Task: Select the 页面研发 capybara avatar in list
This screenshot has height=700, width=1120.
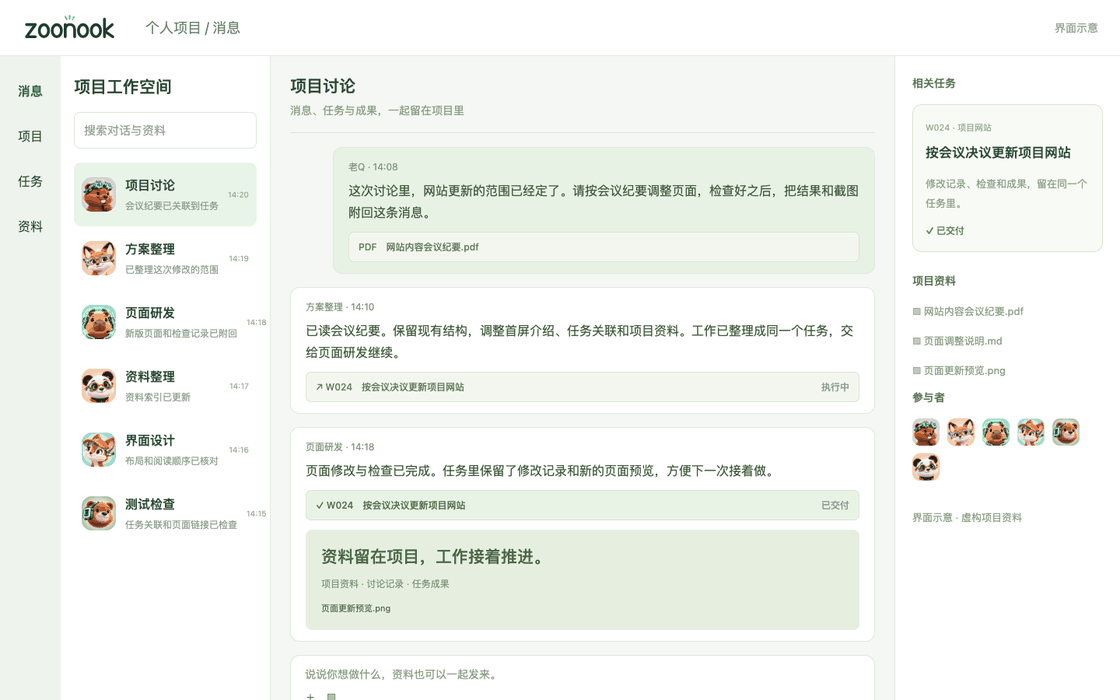Action: (x=99, y=322)
